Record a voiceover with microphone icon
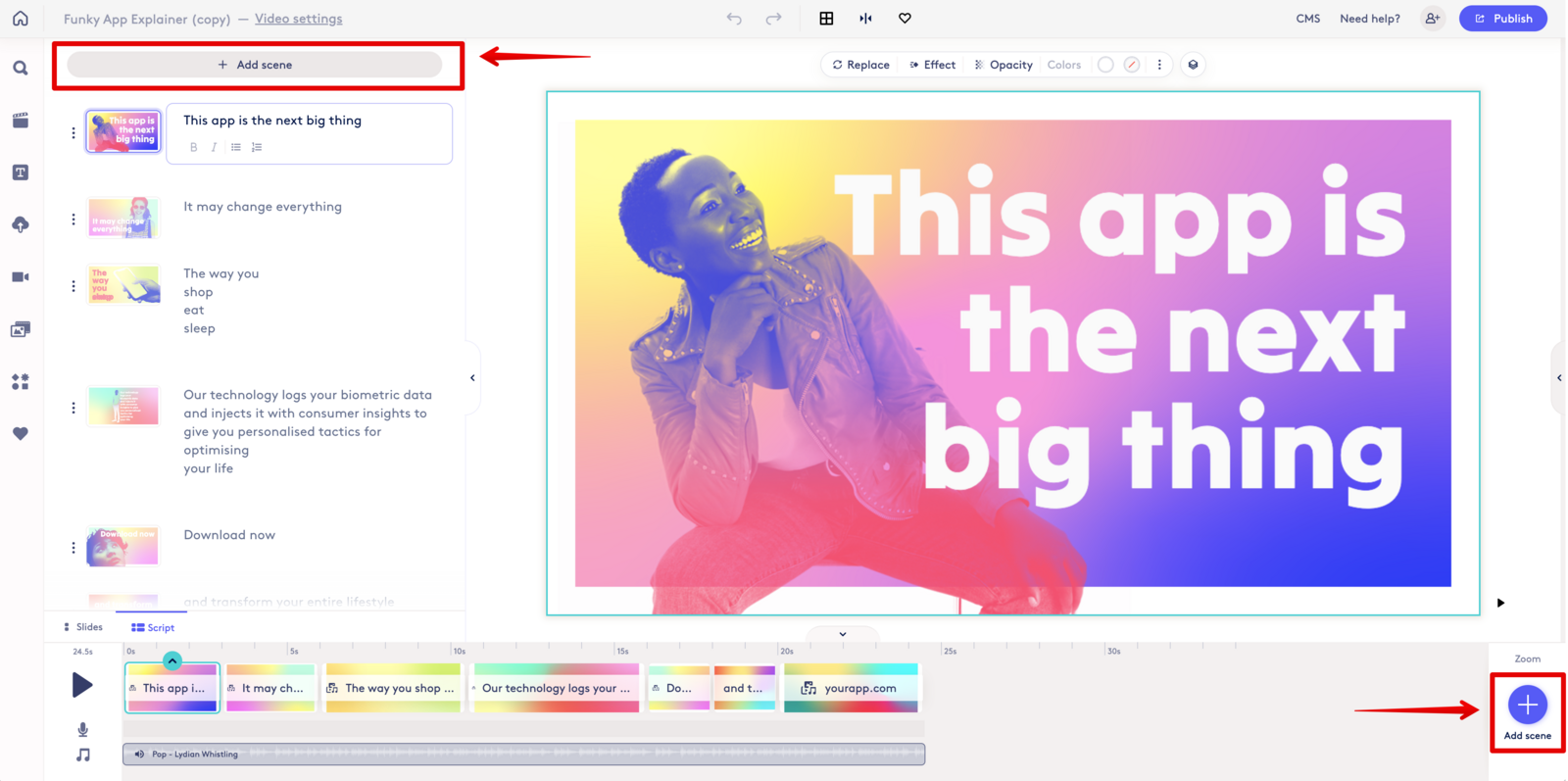Viewport: 1568px width, 781px height. (83, 730)
